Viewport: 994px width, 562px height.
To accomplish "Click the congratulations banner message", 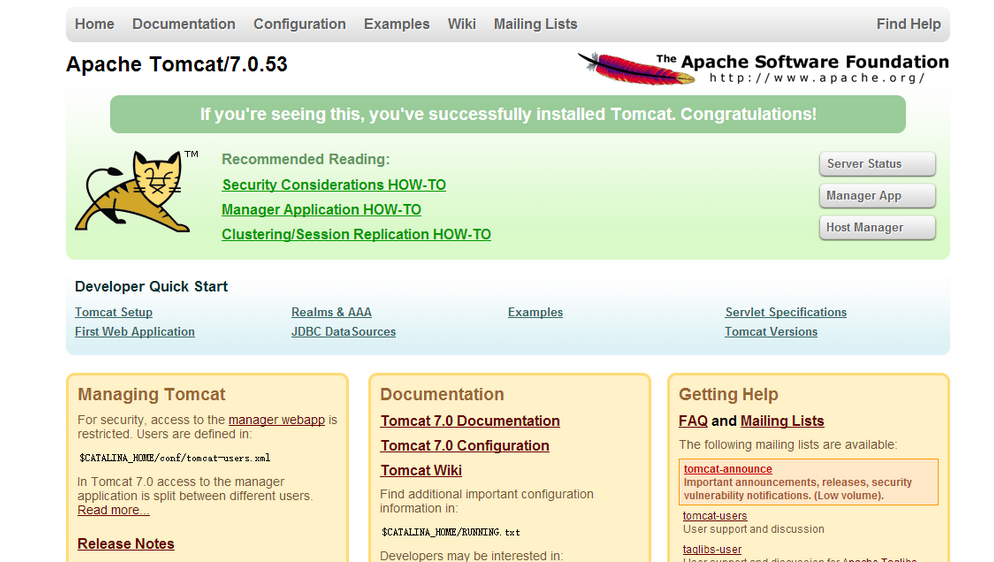I will 508,115.
